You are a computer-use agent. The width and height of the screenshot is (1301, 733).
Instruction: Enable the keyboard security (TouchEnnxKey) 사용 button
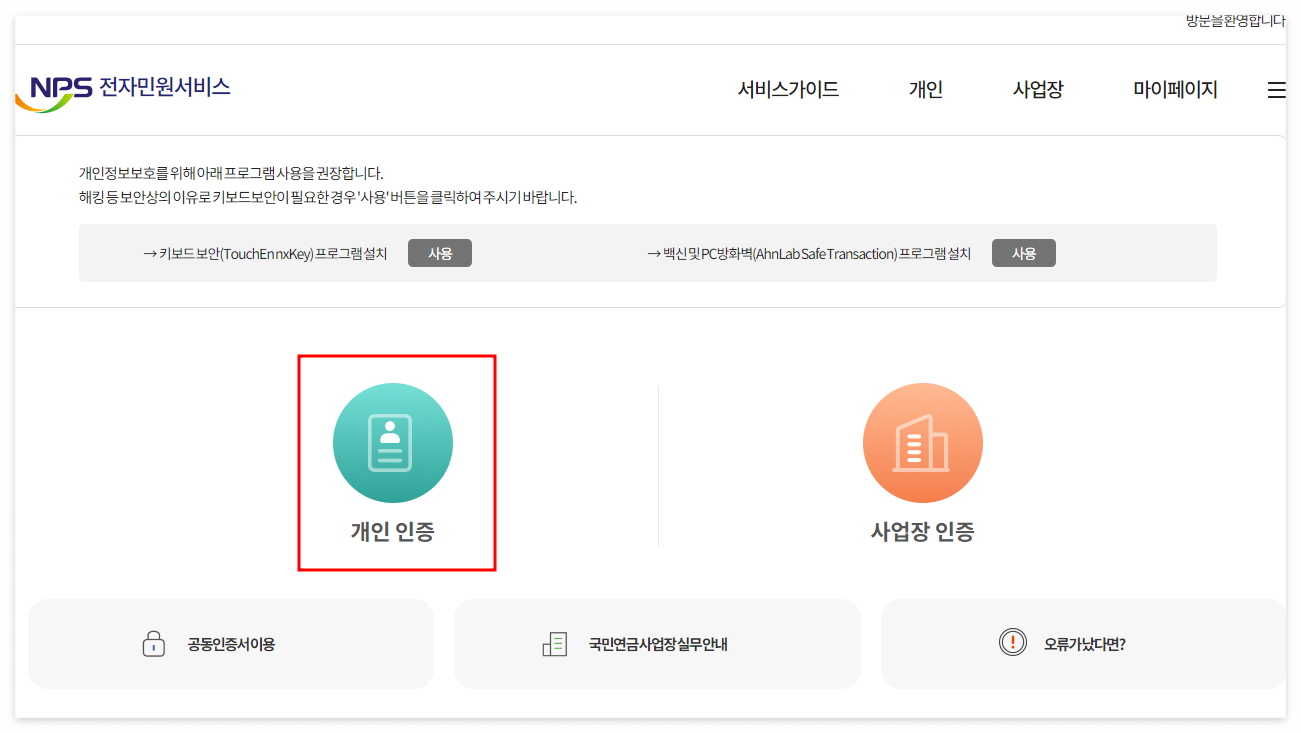tap(440, 252)
